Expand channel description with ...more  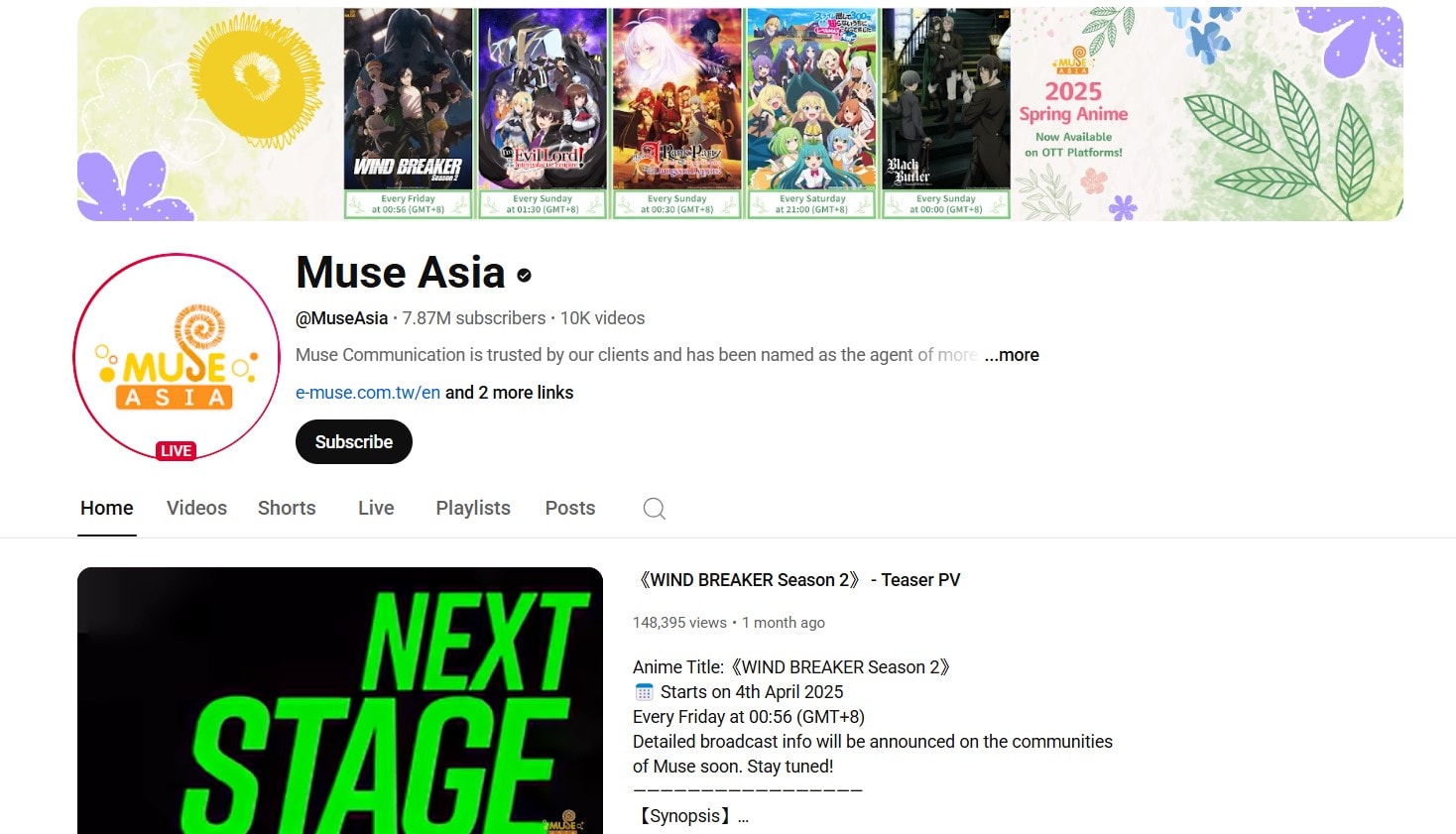tap(1012, 355)
